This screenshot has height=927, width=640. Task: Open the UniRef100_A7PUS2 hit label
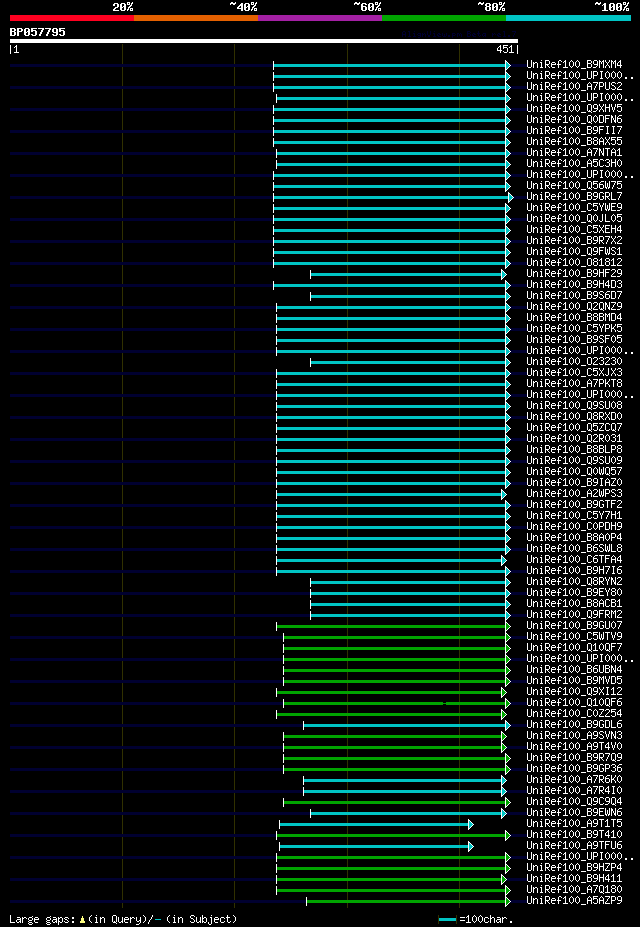pos(574,86)
